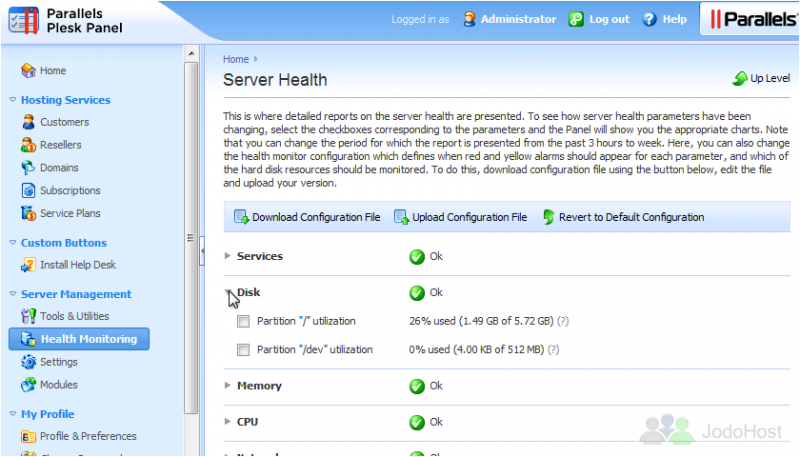The image size is (800, 457).
Task: Click the Parallels brand logo at top right
Action: click(753, 19)
